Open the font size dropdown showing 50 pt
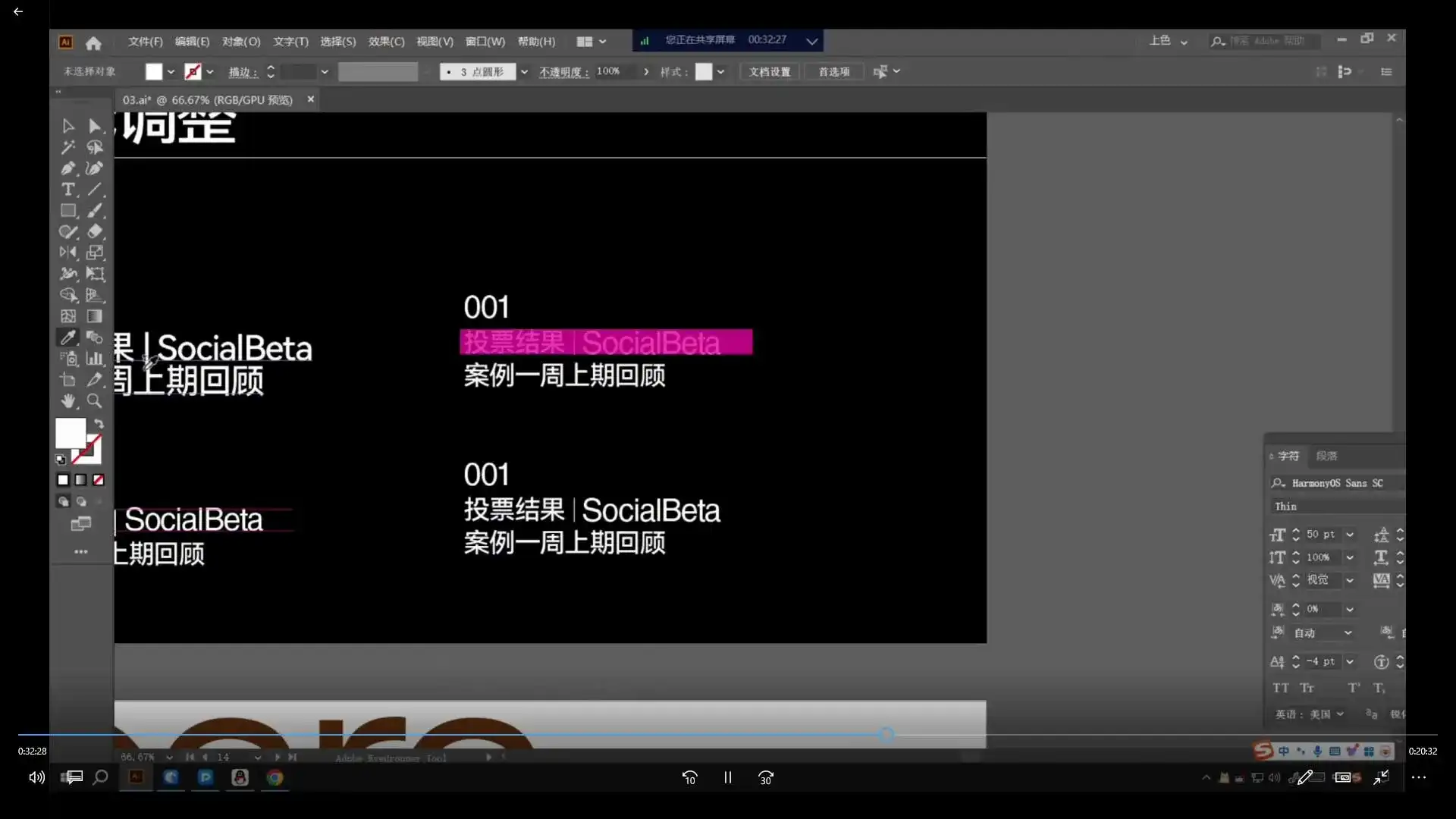 (x=1351, y=535)
